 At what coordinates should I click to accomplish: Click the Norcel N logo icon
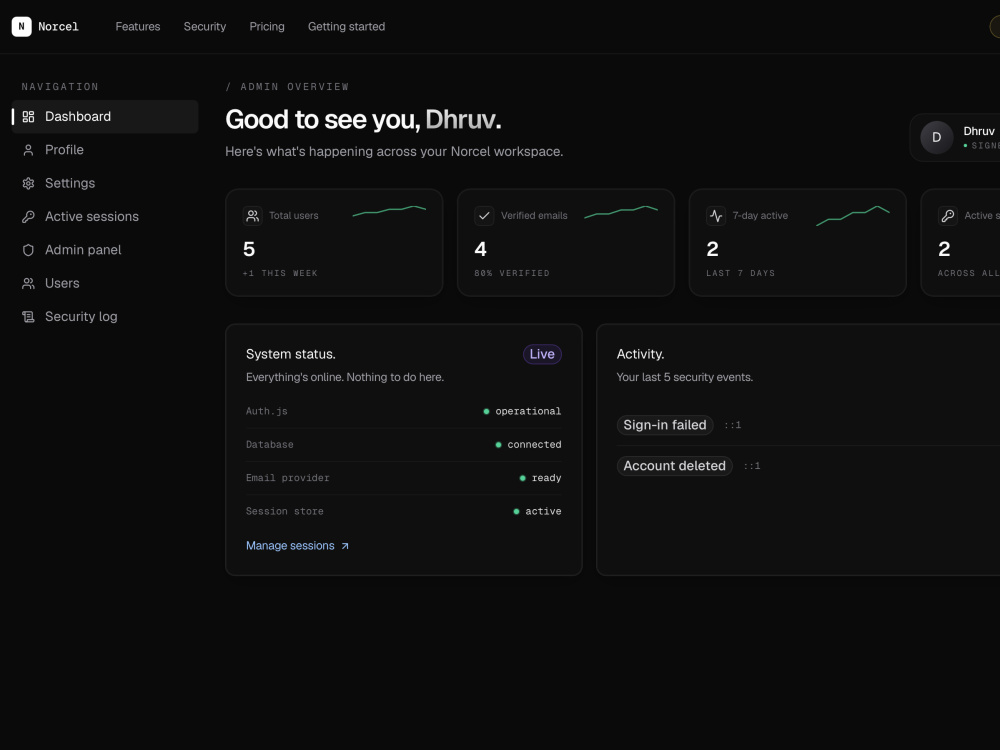pos(21,26)
